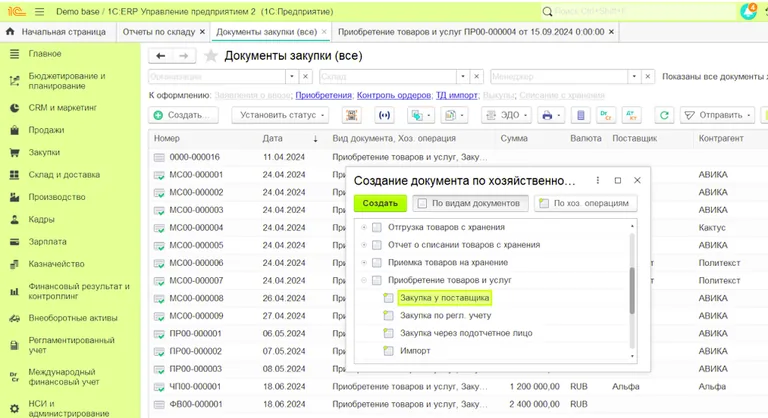Click the refresh list icon in toolbar
Viewport: 768px width, 418px height.
click(x=662, y=116)
